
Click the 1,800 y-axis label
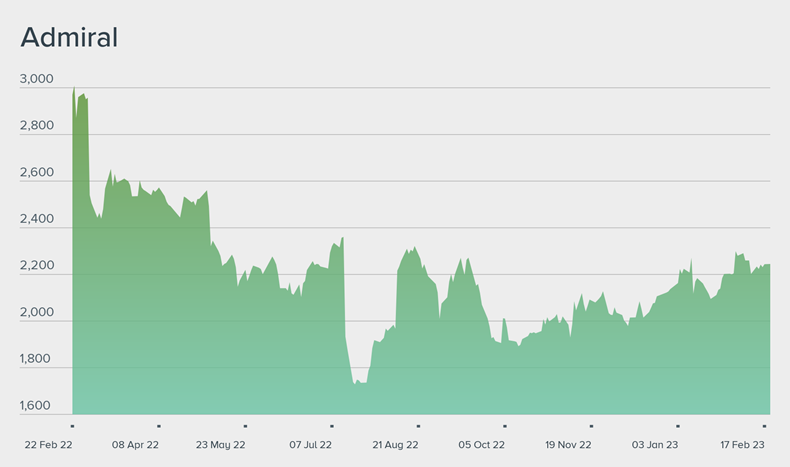coord(37,359)
